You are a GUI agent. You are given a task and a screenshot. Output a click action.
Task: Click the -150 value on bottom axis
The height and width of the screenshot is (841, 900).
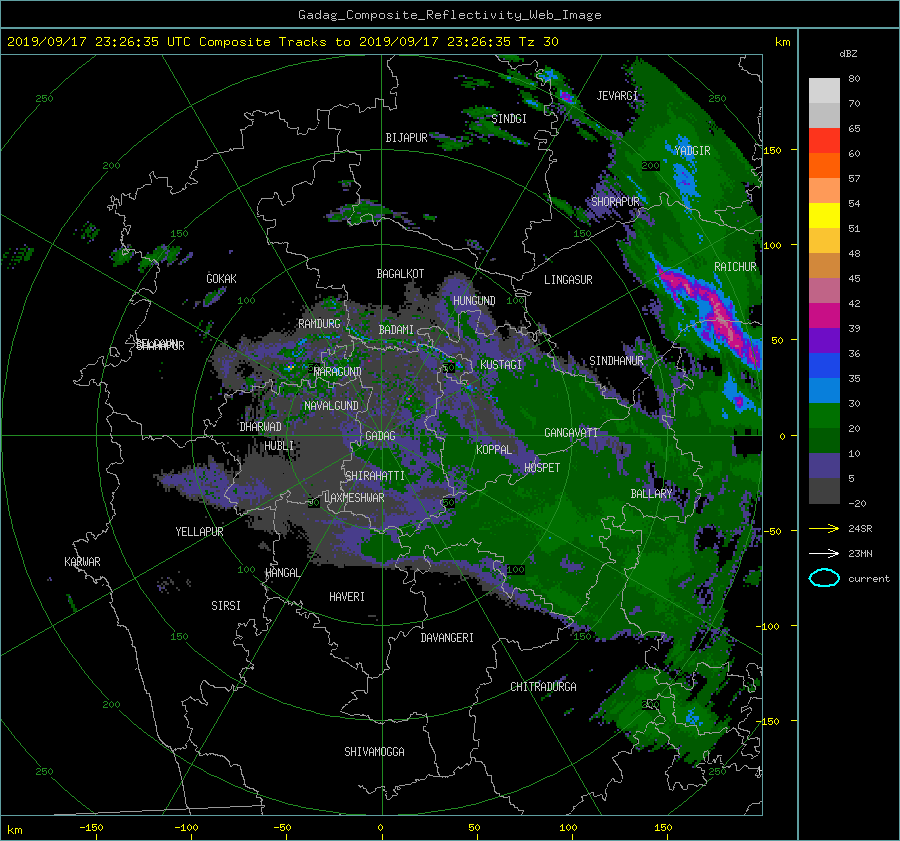coord(91,828)
